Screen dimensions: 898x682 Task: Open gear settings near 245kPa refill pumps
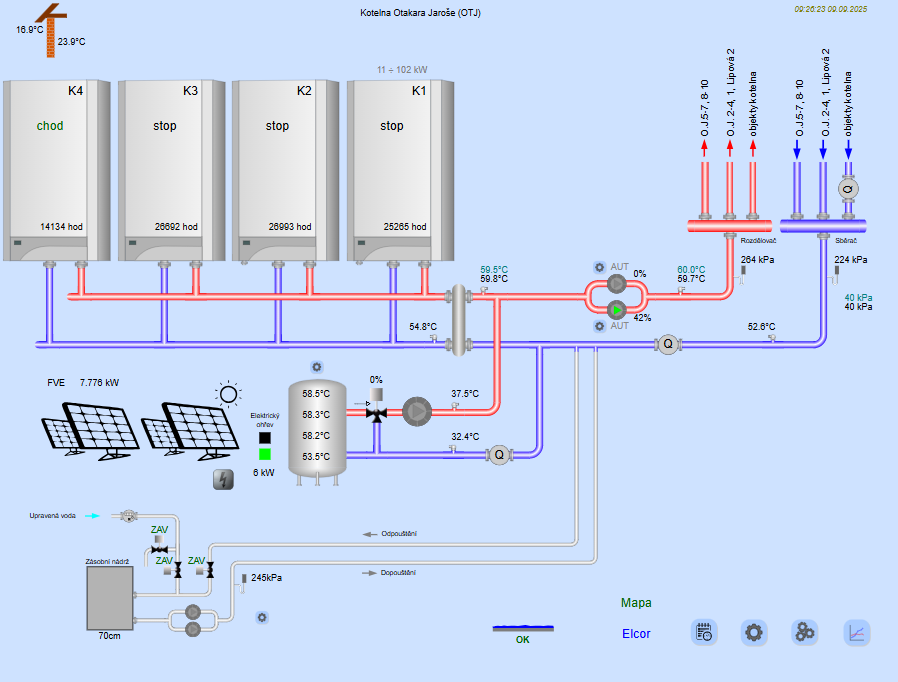point(262,617)
